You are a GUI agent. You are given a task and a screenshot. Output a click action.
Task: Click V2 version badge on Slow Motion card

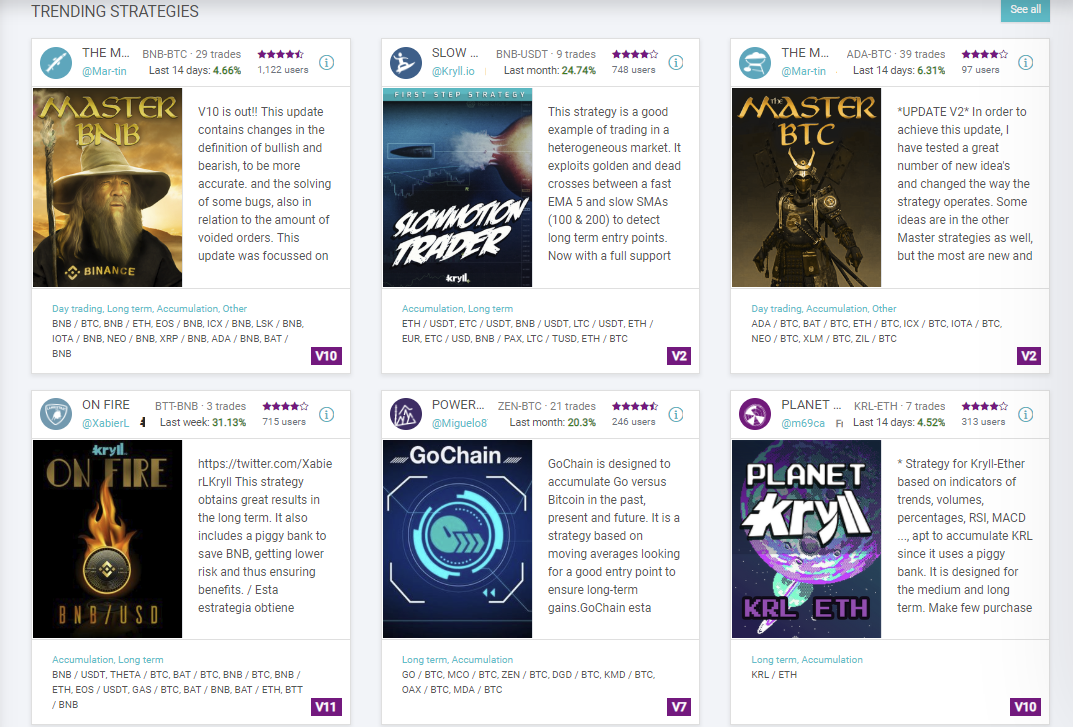point(679,356)
